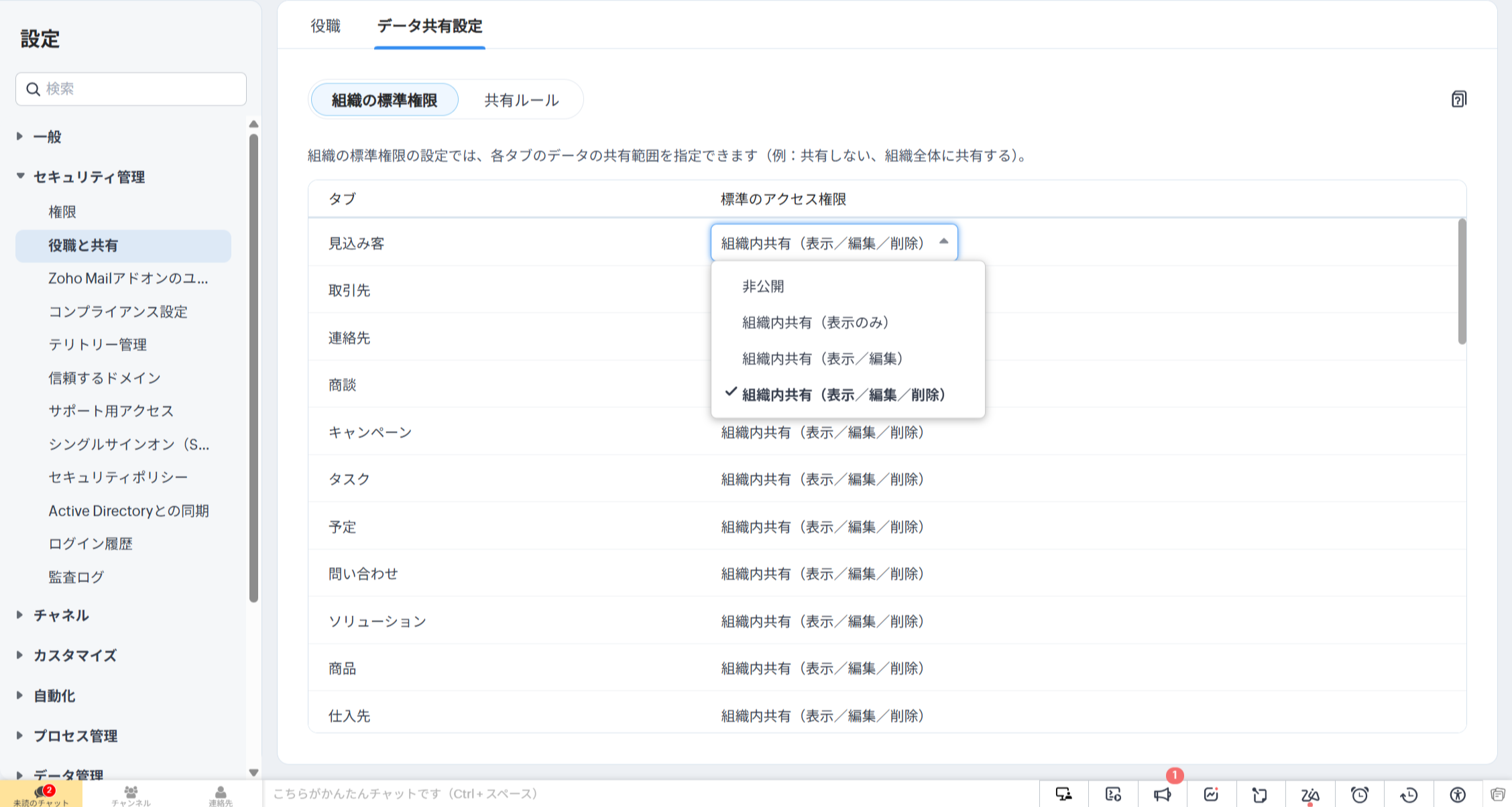Switch to 共有ルール tab

point(521,100)
